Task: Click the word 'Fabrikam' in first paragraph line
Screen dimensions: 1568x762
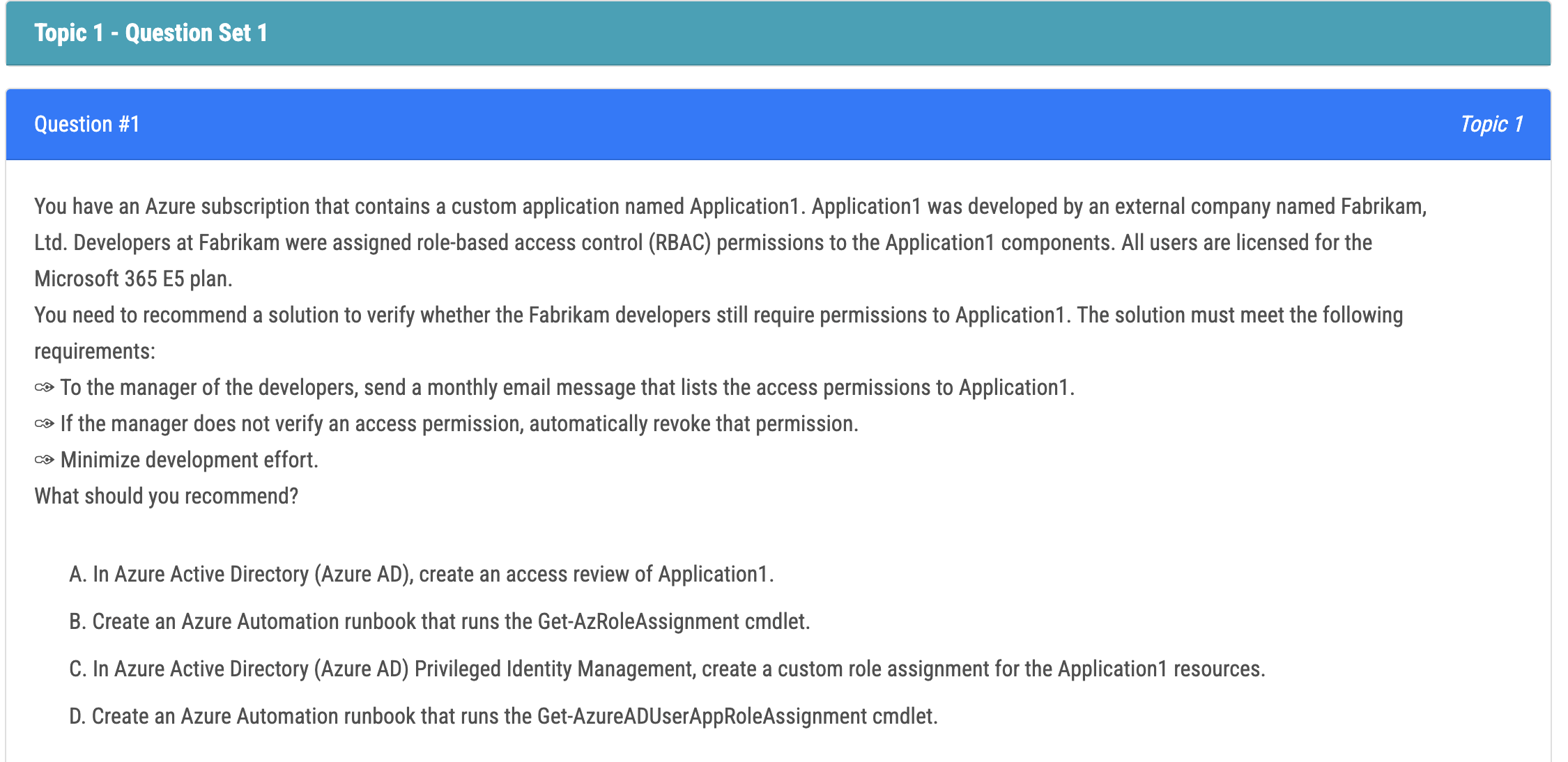Action: point(1383,206)
